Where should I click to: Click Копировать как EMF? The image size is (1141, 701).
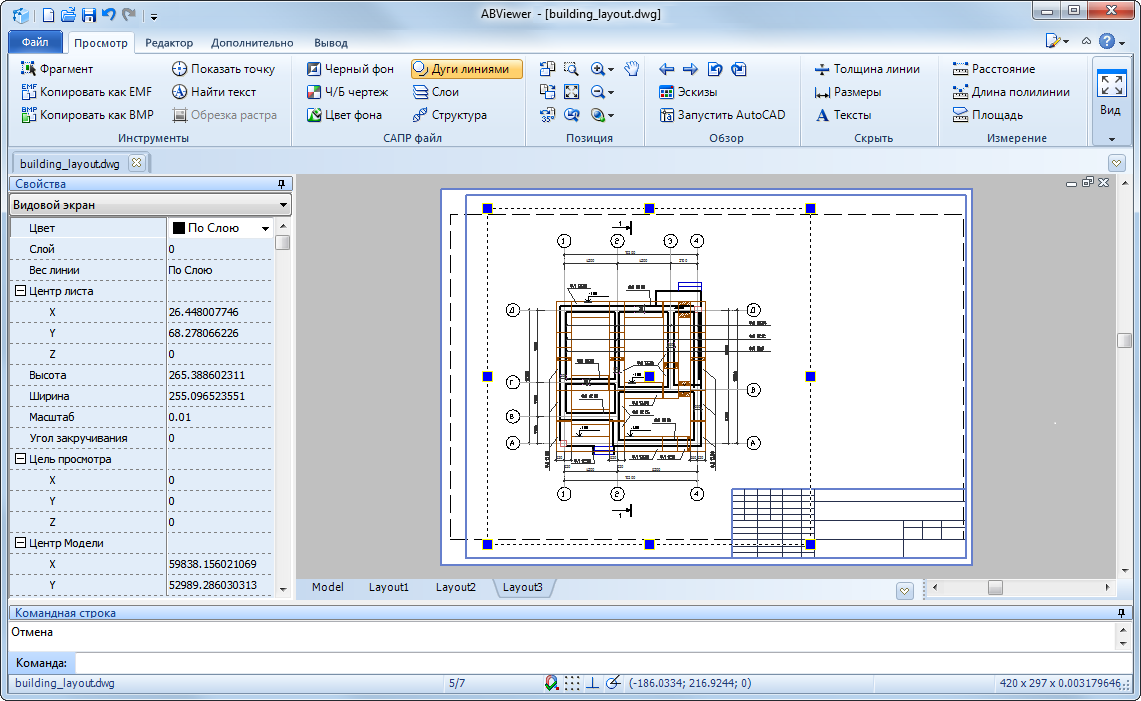click(86, 92)
